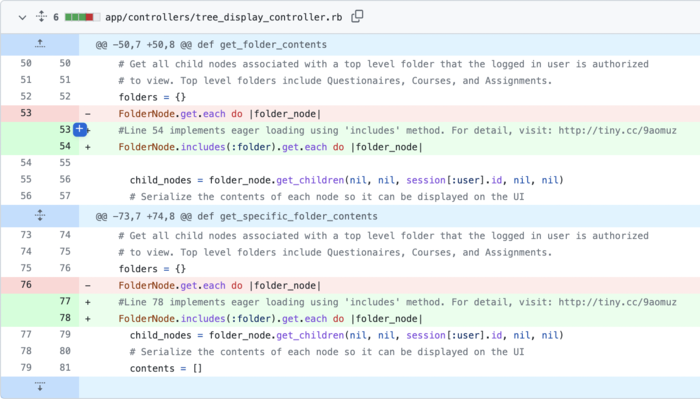
Task: Click 'Get all child nodes' comment line 50
Action: [x=383, y=64]
